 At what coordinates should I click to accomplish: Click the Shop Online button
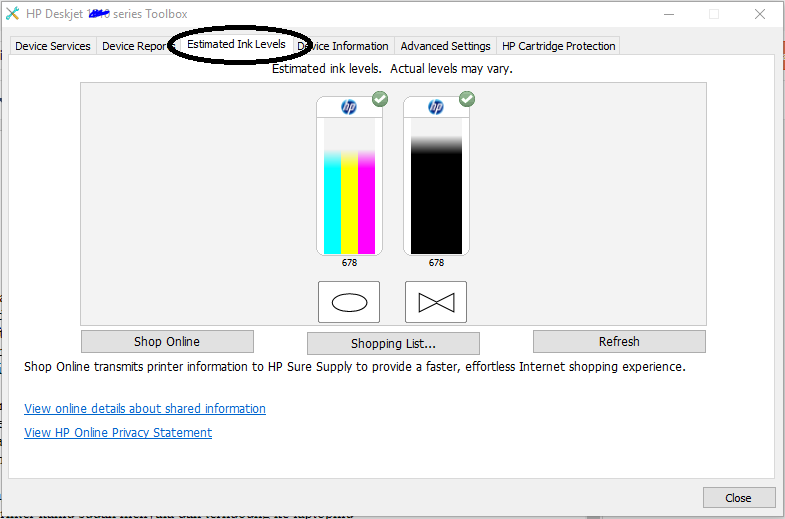tap(167, 341)
